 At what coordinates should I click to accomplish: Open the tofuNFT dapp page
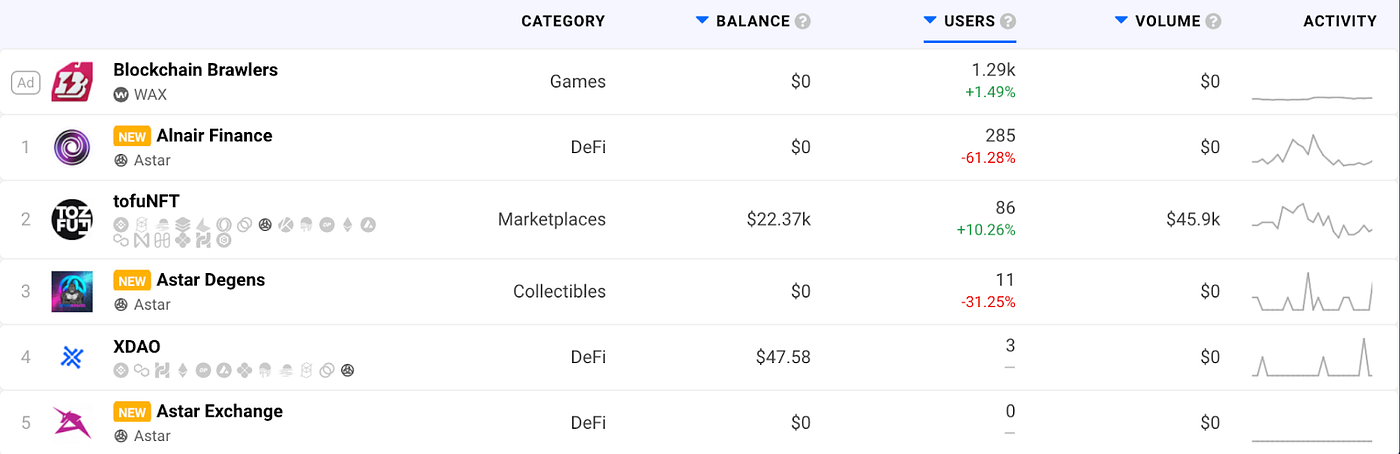[146, 201]
